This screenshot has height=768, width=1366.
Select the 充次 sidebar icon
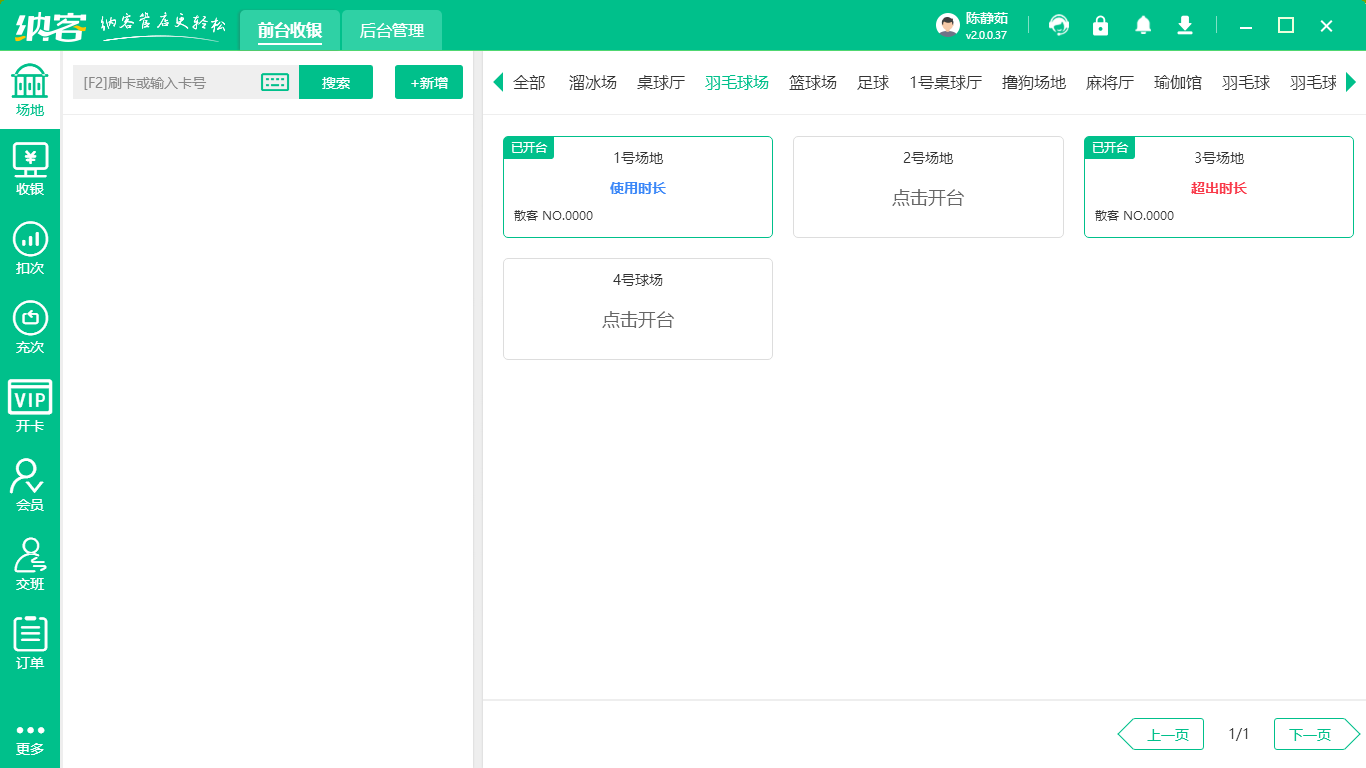pos(30,327)
